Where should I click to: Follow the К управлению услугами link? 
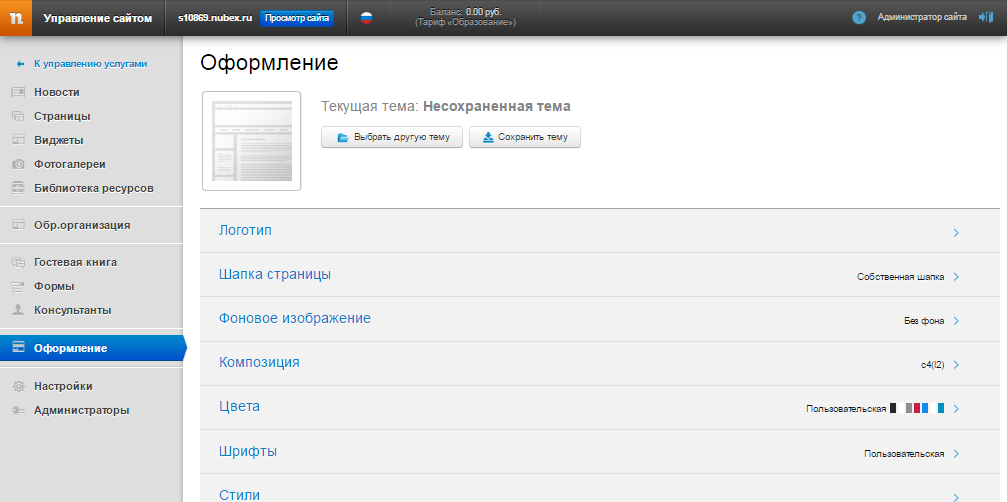coord(91,64)
